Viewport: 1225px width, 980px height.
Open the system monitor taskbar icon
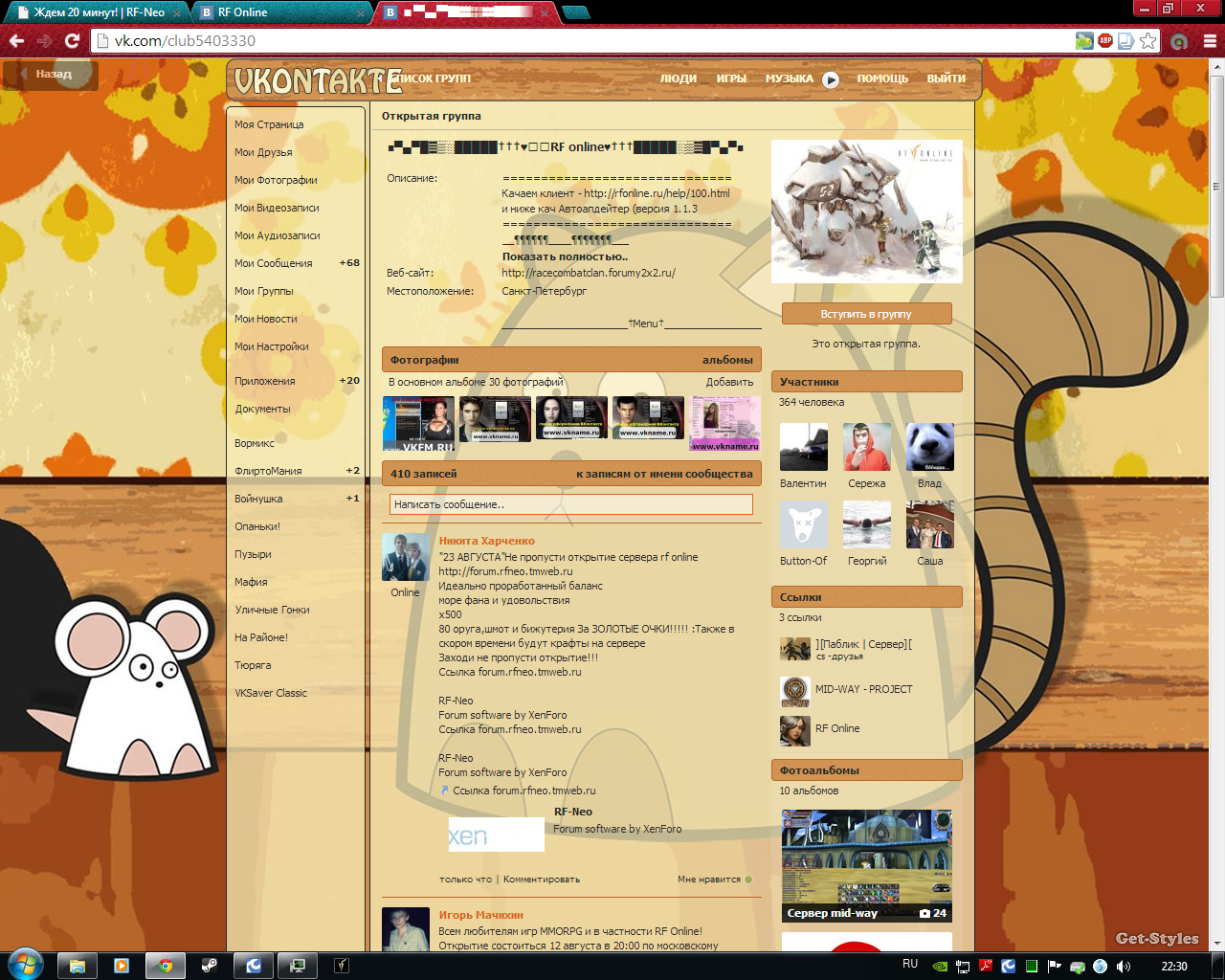[298, 966]
